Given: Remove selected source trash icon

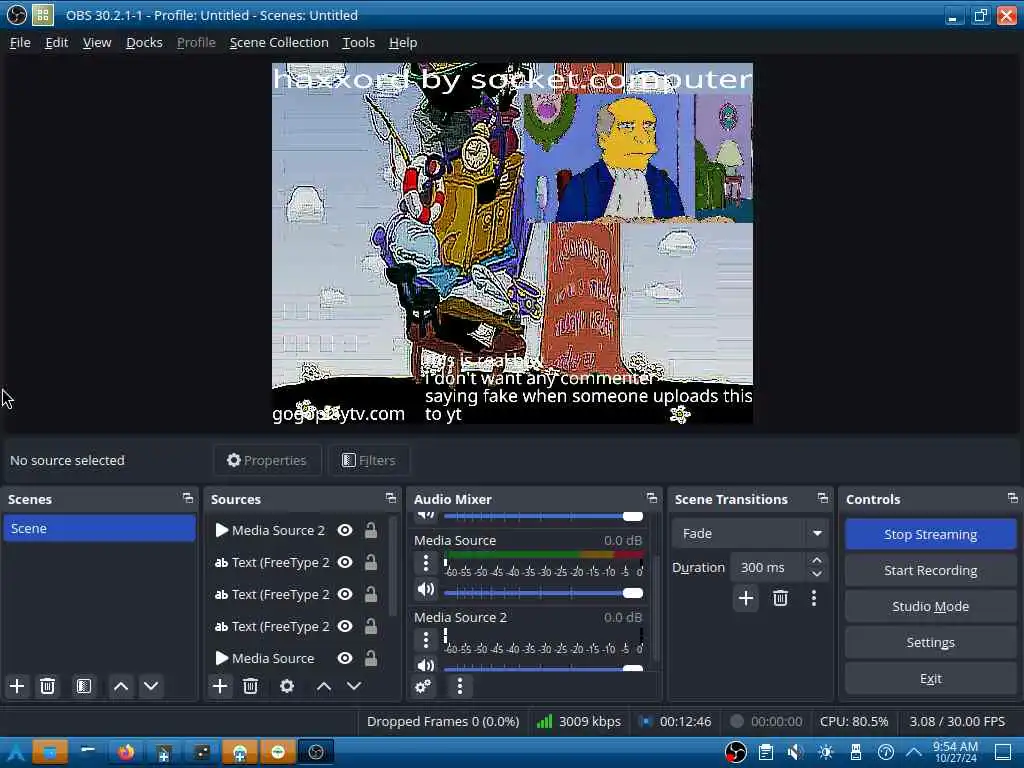Looking at the screenshot, I should [250, 686].
